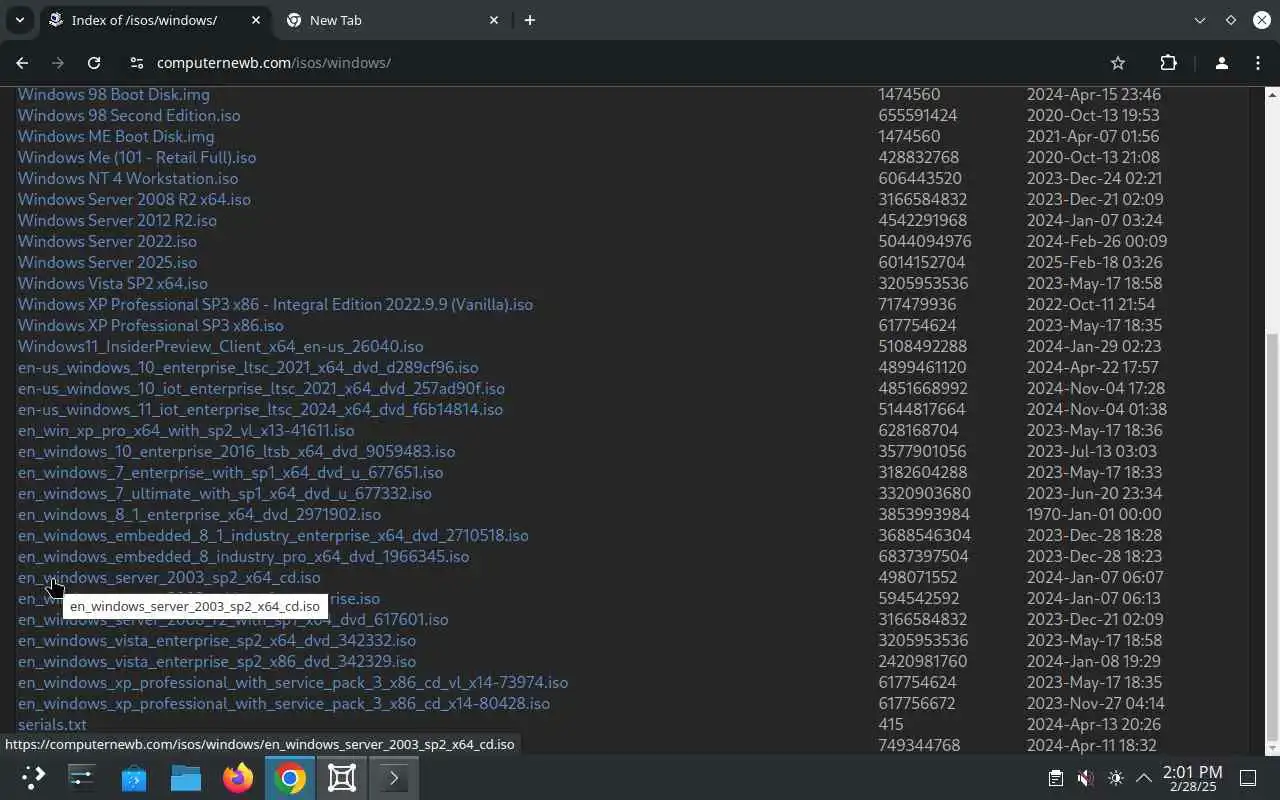Close the Index of /isos/windows/ tab

(x=255, y=20)
